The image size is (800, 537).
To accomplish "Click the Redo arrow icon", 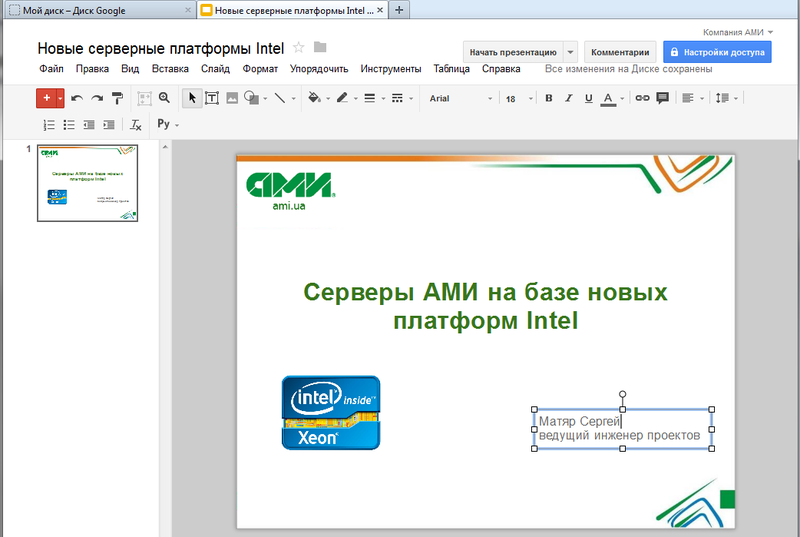I will pos(97,98).
